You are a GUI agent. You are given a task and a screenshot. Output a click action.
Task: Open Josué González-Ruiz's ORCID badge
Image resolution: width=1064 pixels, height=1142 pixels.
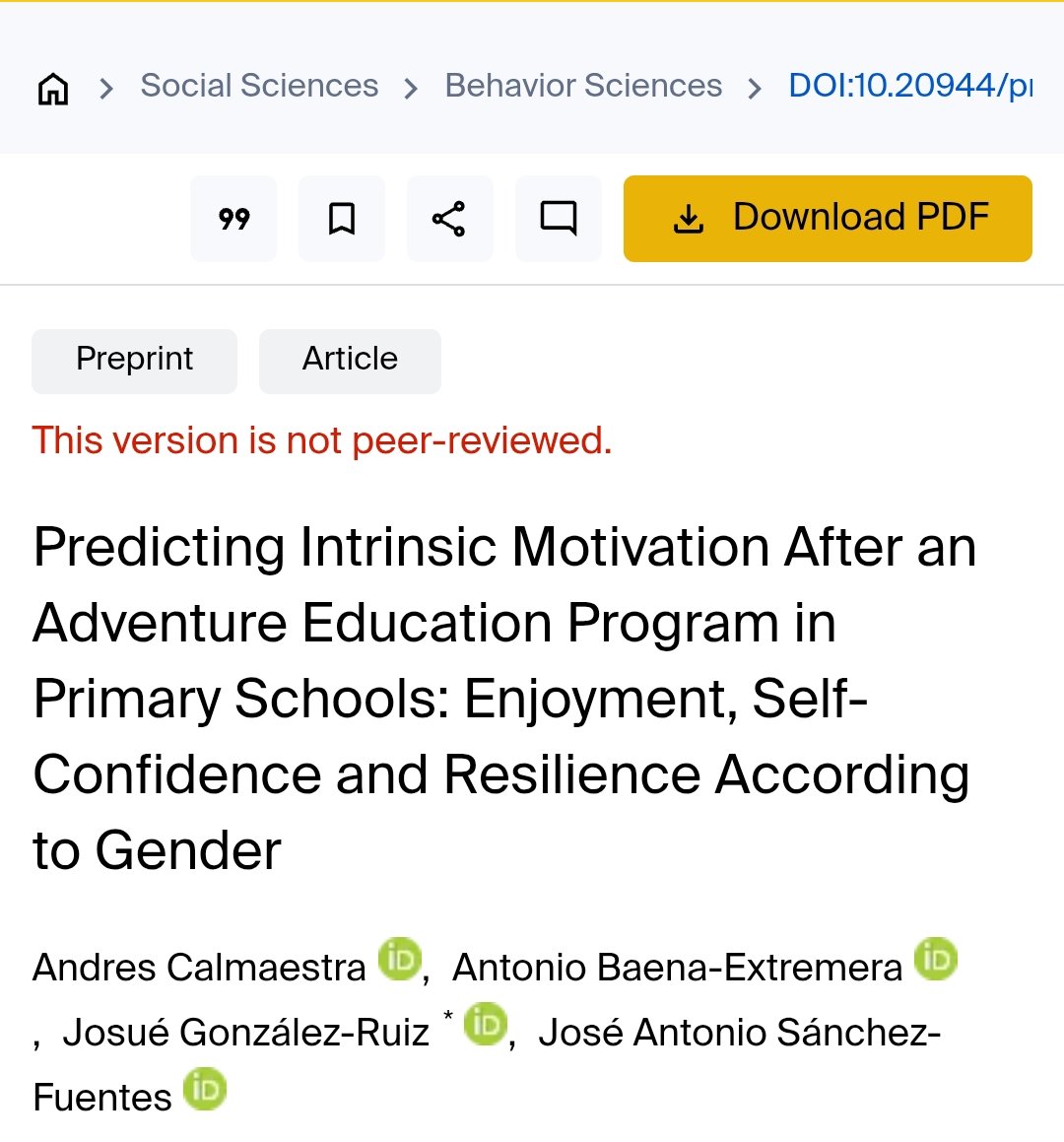tap(485, 1024)
